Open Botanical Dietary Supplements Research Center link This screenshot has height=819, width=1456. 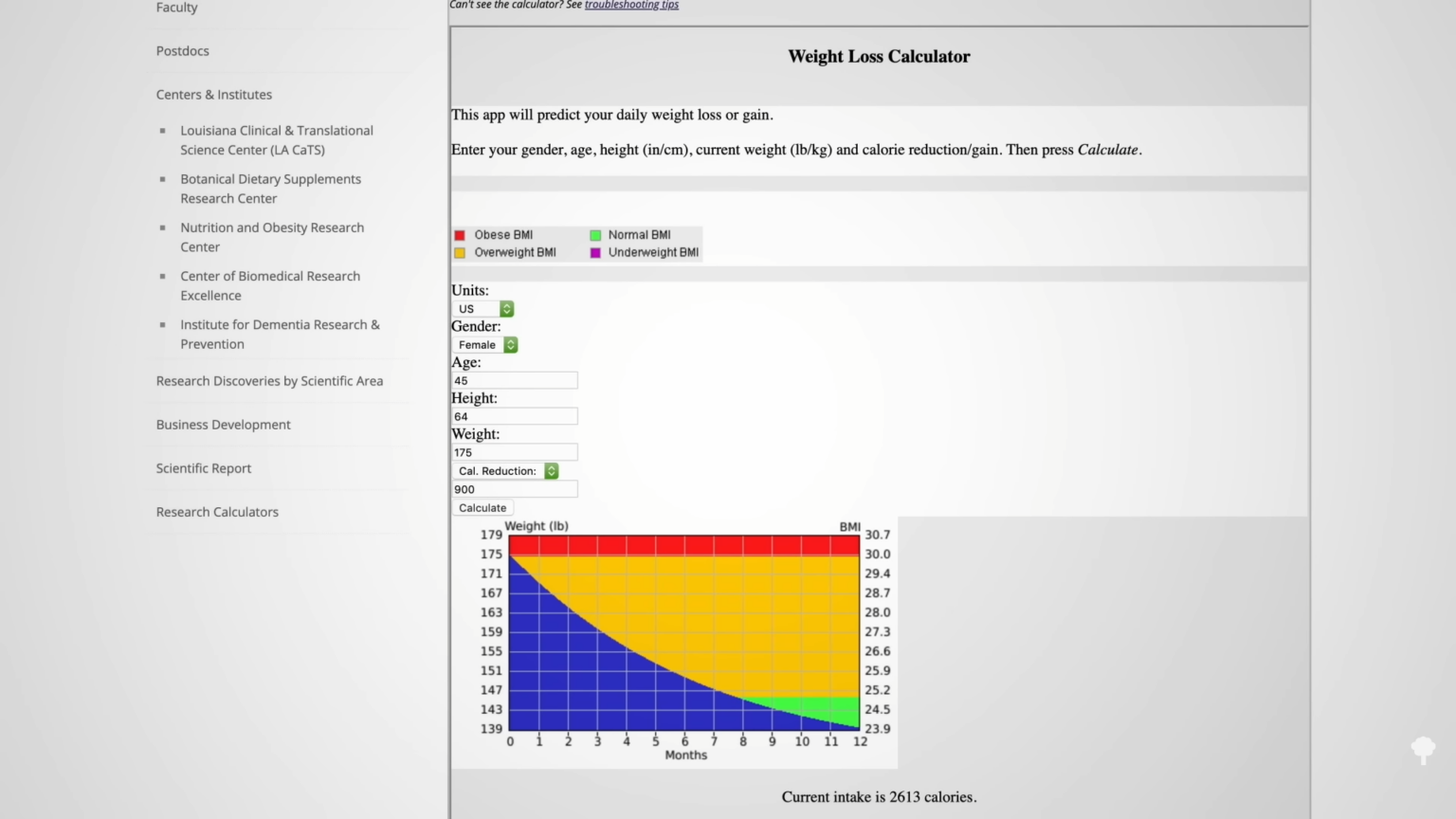click(271, 189)
